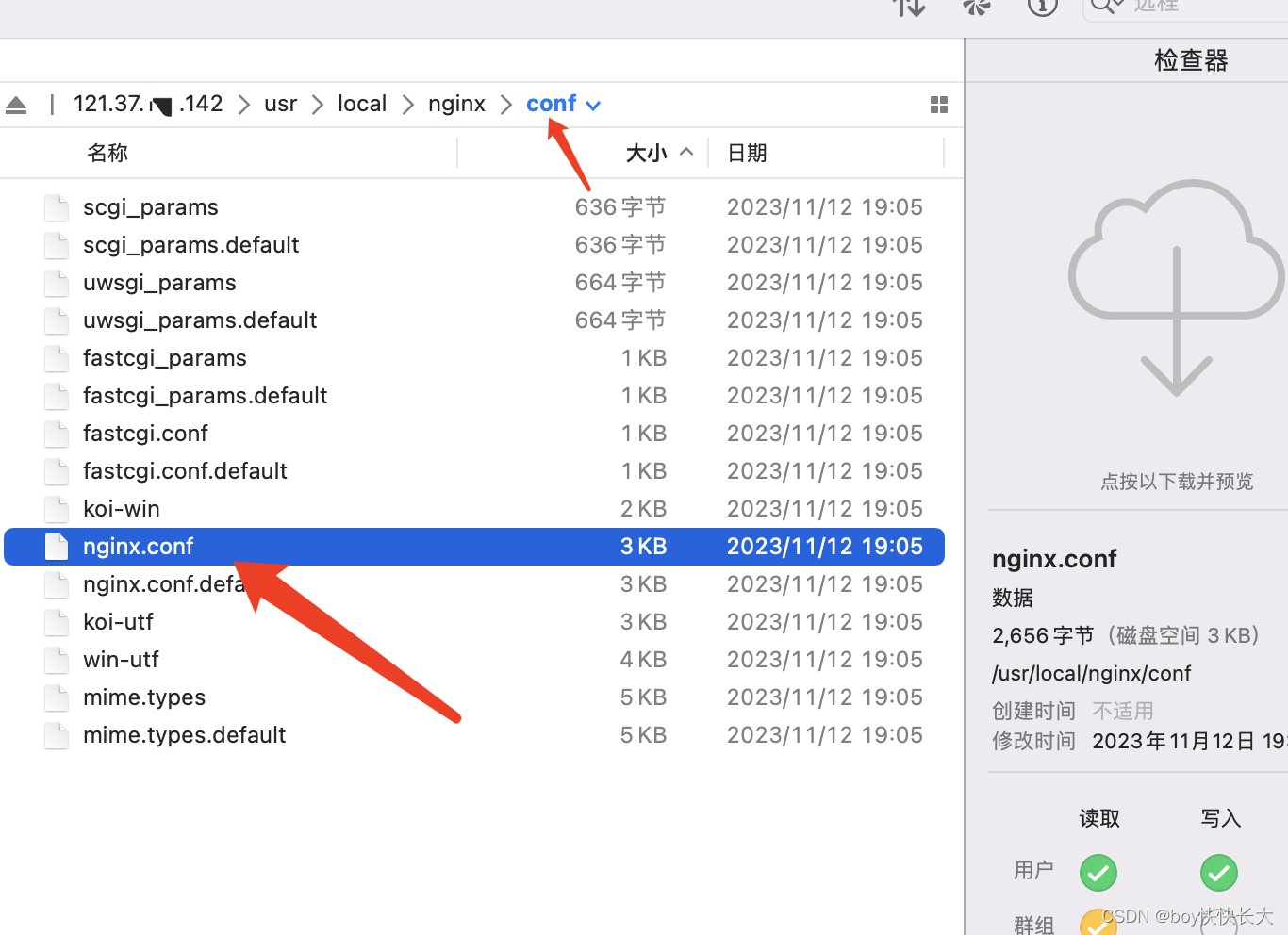Click the nginx.conf title in inspector
The width and height of the screenshot is (1288, 935).
pos(1054,559)
